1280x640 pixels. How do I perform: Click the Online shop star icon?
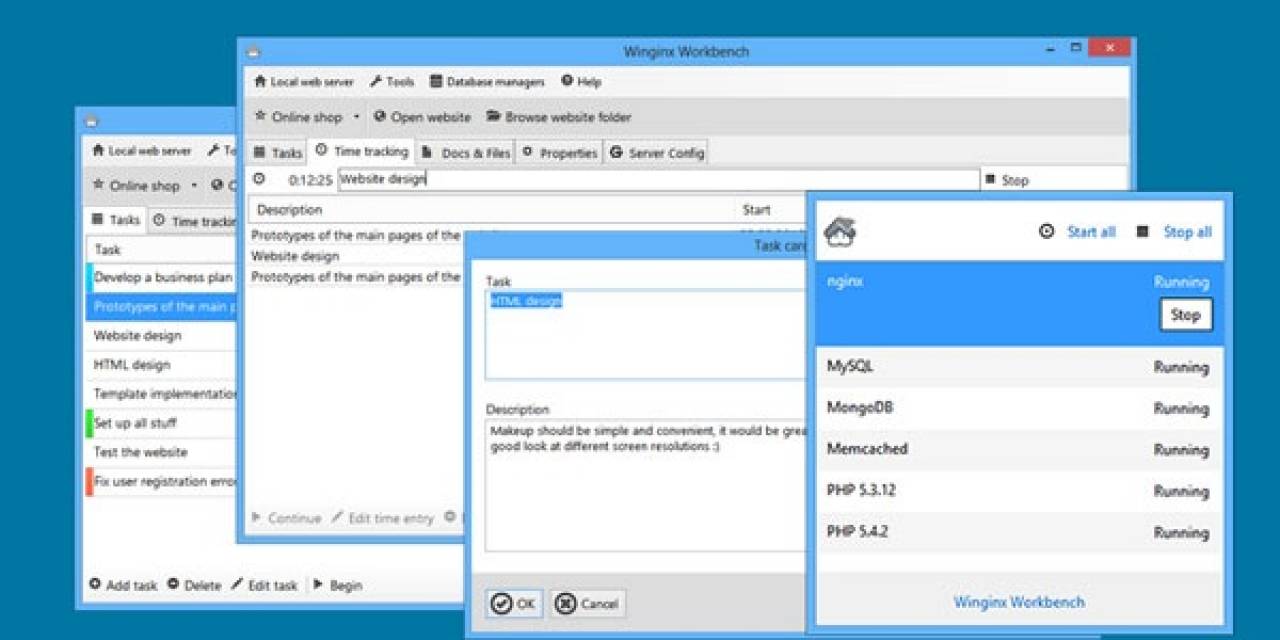262,117
